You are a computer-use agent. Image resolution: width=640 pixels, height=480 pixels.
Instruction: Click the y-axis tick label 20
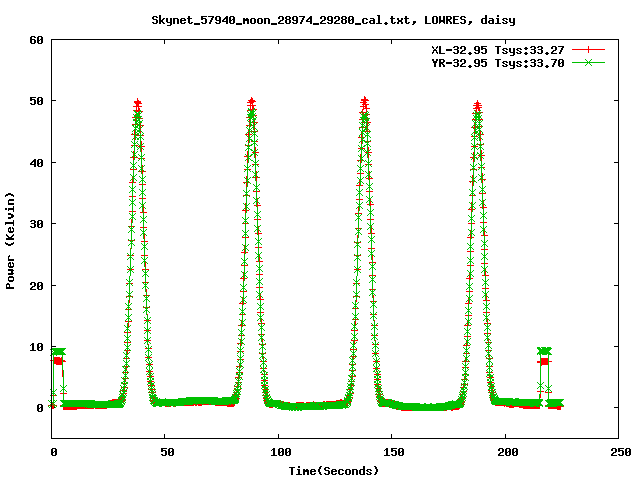[36, 286]
